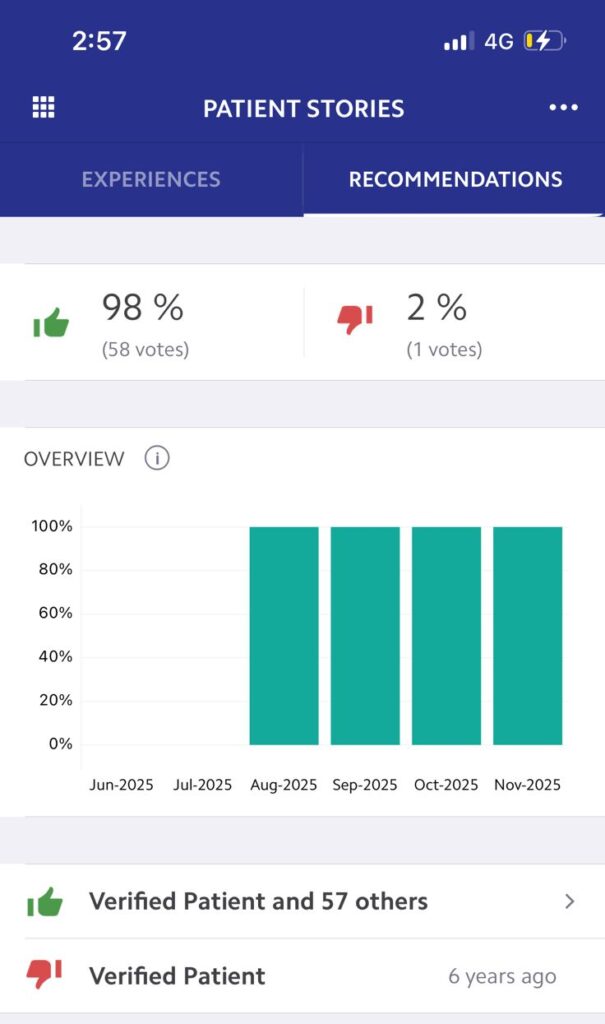Open the three-dot more options menu
This screenshot has height=1024, width=605.
click(563, 108)
